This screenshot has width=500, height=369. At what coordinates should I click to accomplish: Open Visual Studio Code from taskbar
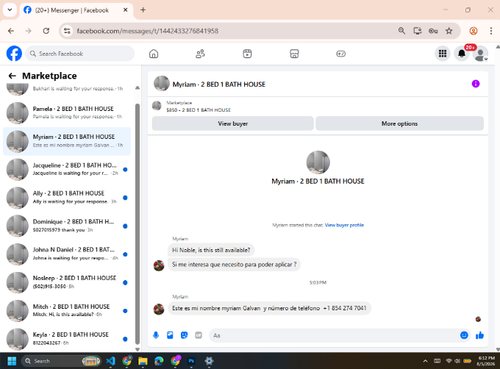[x=111, y=361]
